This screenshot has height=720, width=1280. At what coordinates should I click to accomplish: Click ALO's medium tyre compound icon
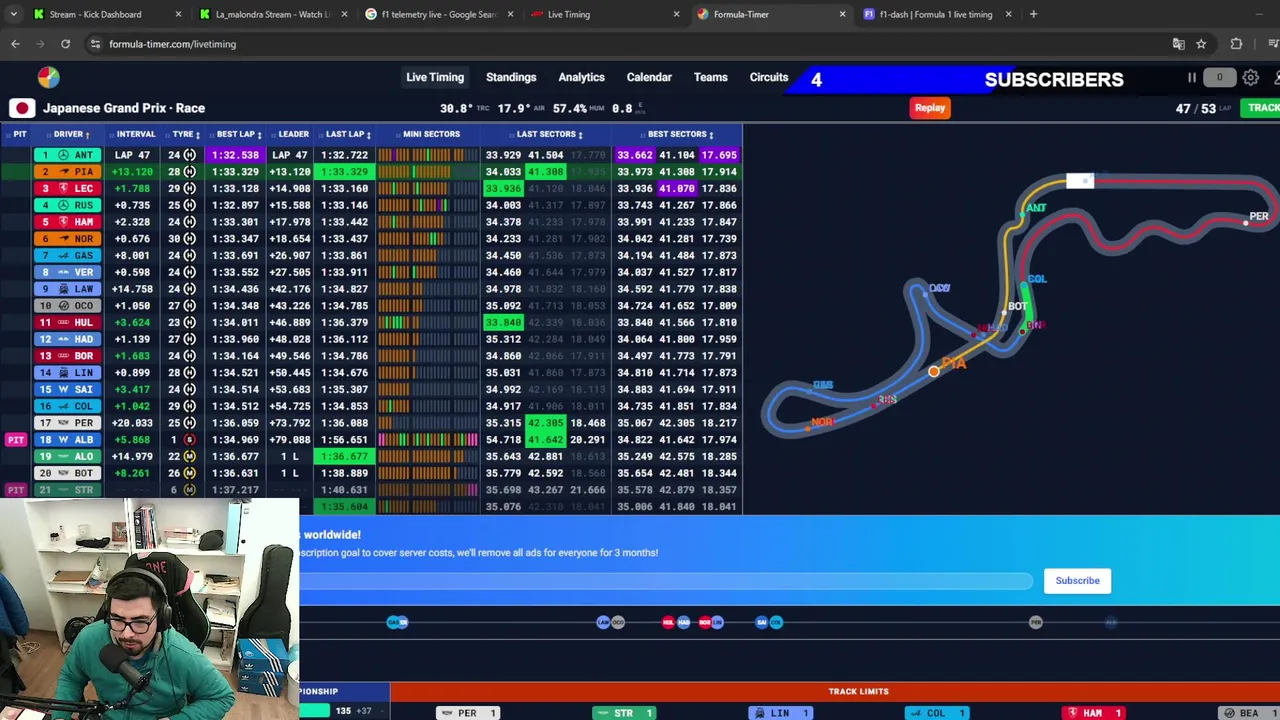pyautogui.click(x=189, y=456)
